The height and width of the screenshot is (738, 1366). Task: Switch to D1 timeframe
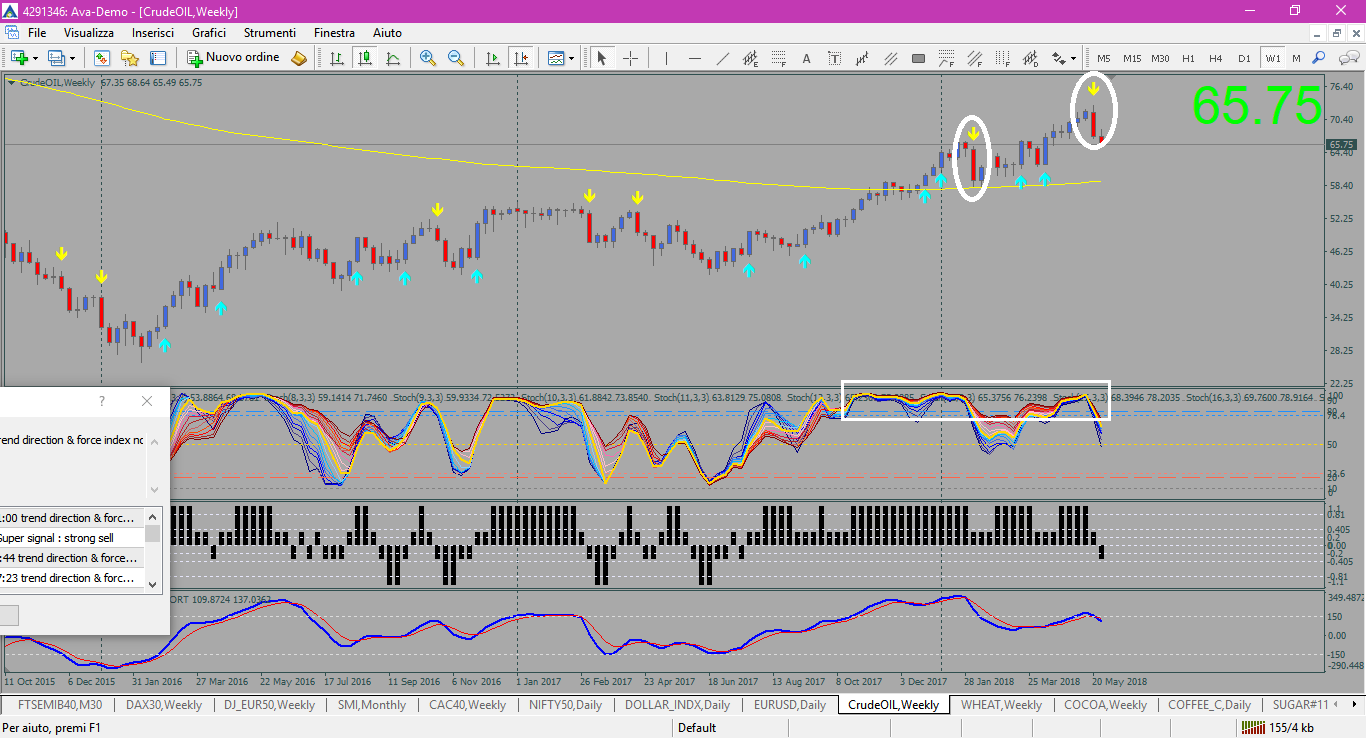tap(1244, 58)
